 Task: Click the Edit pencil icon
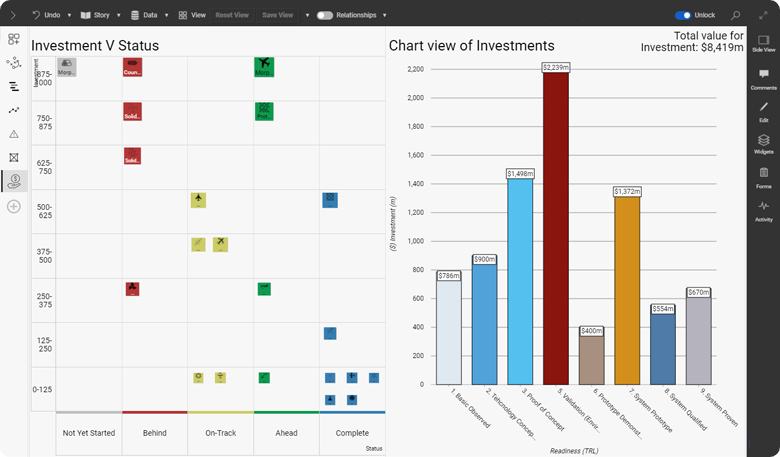click(763, 110)
